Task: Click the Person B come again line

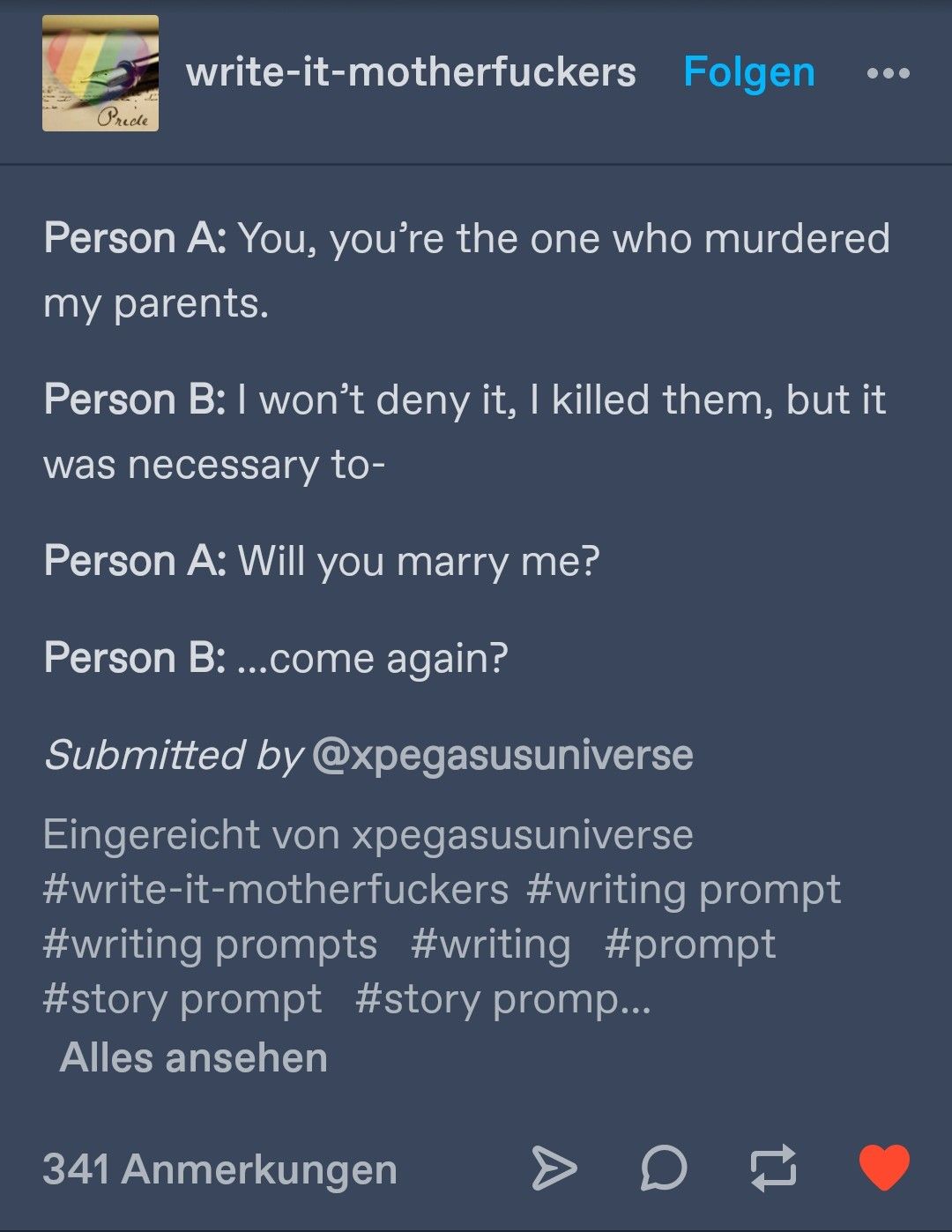Action: click(276, 658)
